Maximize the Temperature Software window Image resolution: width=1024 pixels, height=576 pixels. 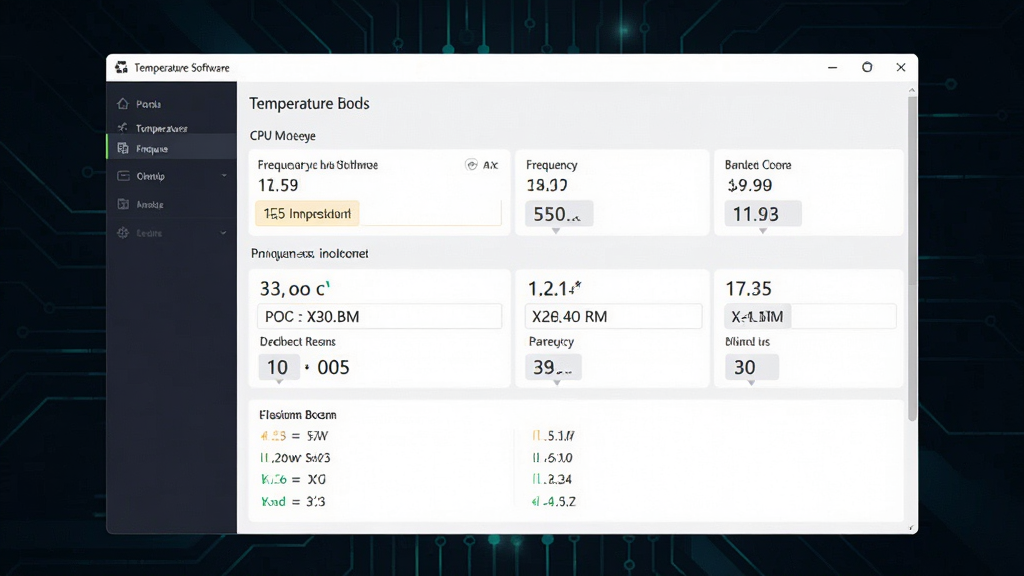pyautogui.click(x=867, y=67)
